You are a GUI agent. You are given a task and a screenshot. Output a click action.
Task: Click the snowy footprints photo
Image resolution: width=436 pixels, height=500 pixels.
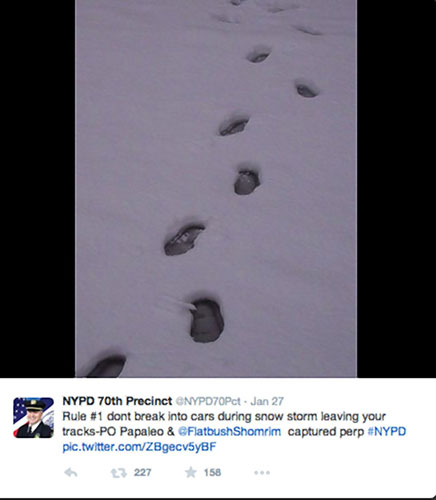click(x=216, y=189)
